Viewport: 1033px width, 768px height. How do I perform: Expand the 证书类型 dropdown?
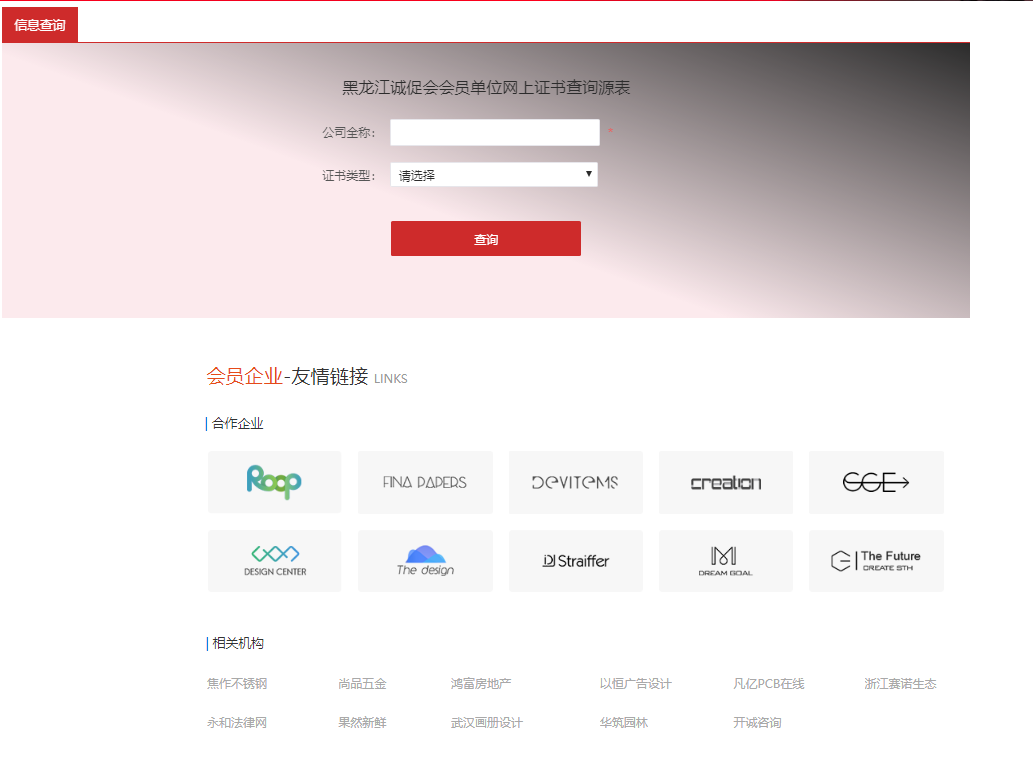coord(494,175)
